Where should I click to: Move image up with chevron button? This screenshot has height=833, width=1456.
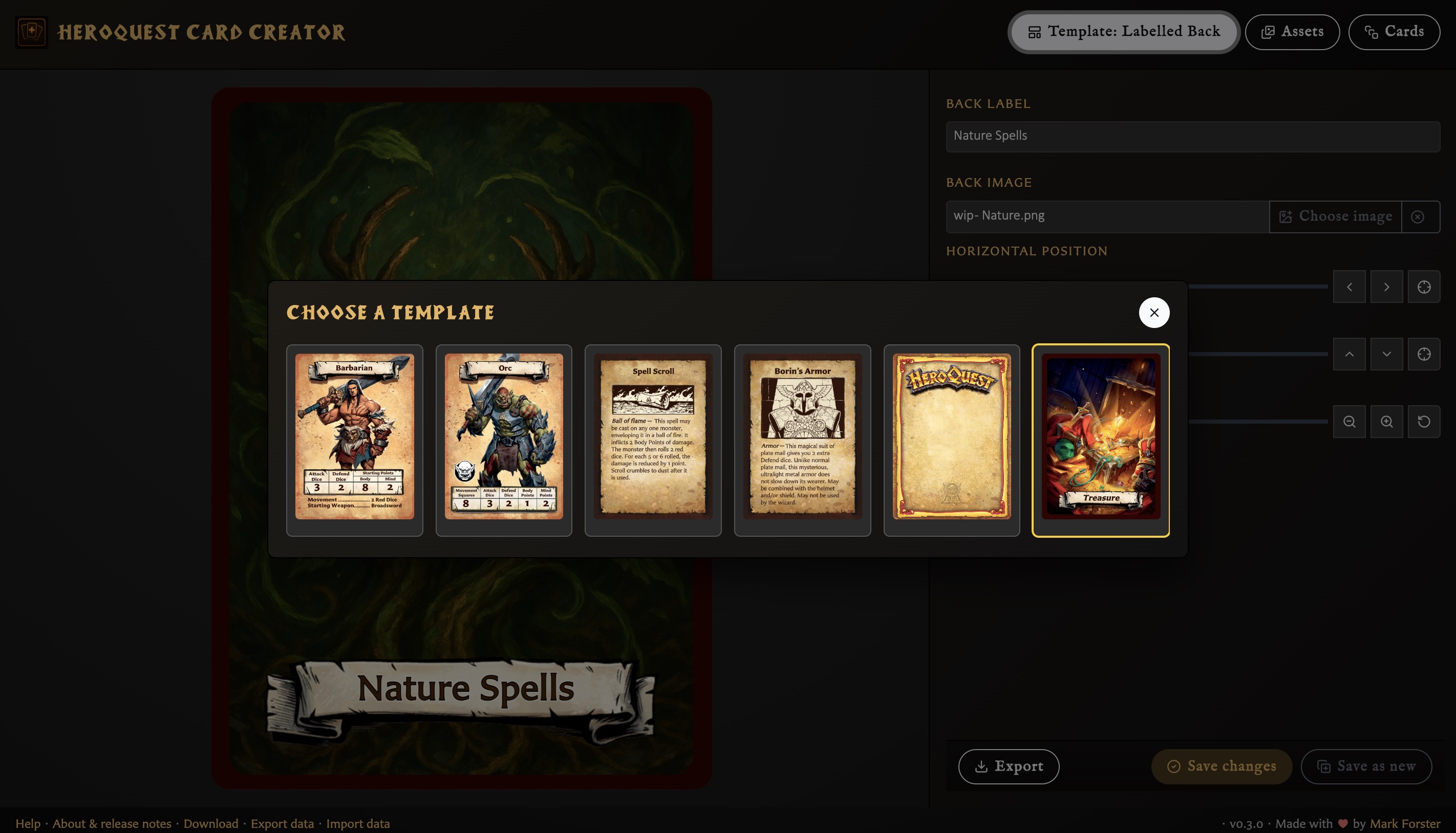(1350, 354)
